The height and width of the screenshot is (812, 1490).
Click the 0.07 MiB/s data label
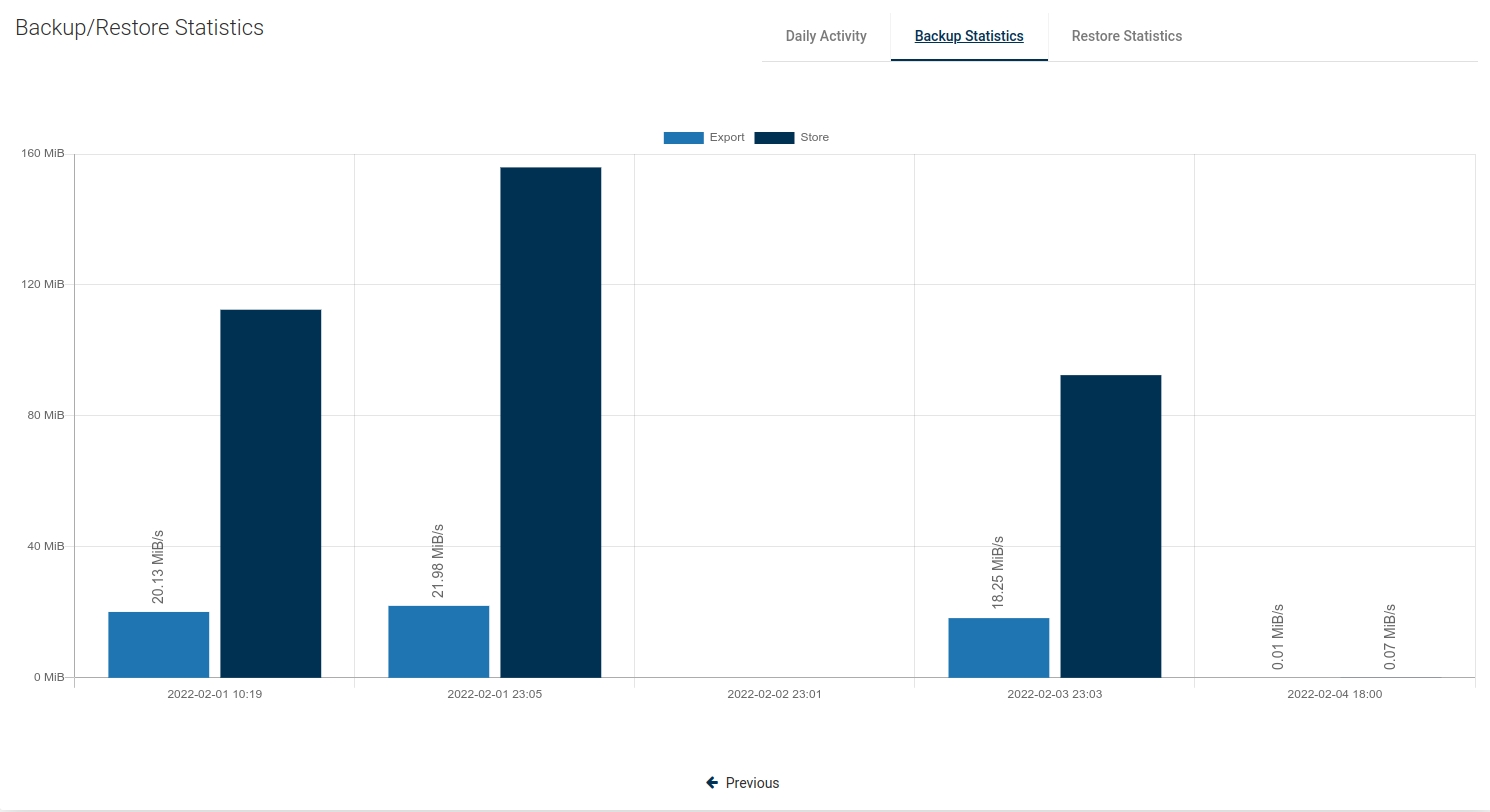click(1390, 636)
